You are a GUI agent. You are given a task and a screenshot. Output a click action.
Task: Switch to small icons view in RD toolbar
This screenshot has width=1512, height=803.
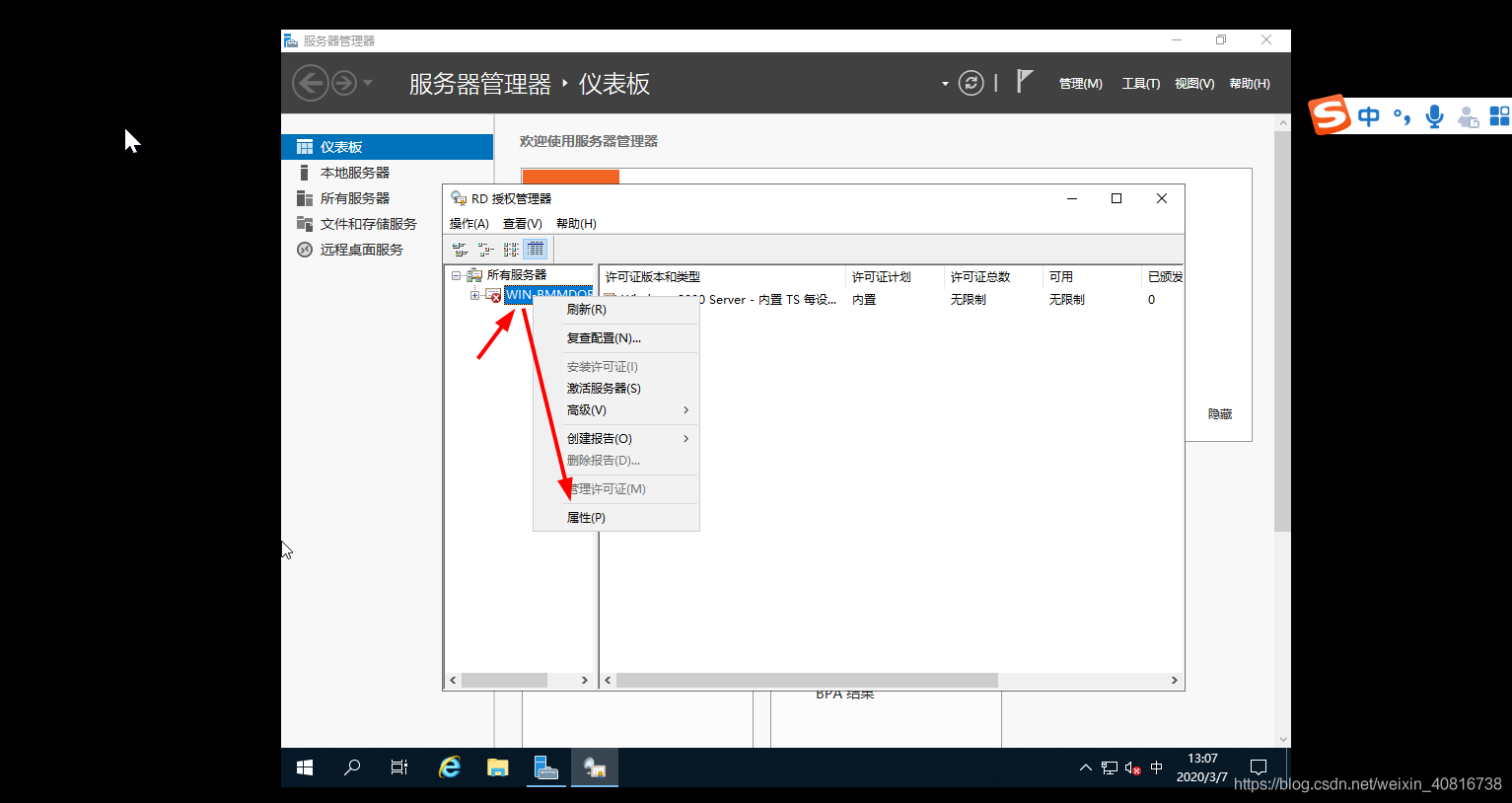tap(485, 250)
